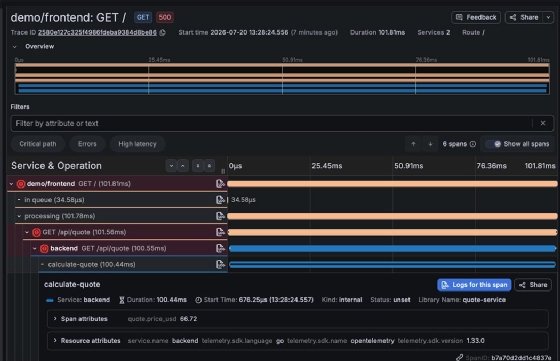Screen dimensions: 560x361
Task: Open logs for GET /api/quote frontend row
Action: [x=220, y=232]
